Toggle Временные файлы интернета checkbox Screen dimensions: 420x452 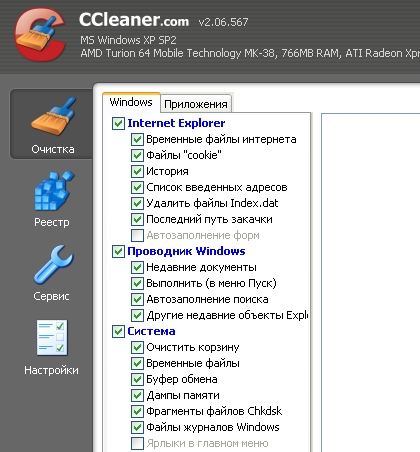pos(137,139)
